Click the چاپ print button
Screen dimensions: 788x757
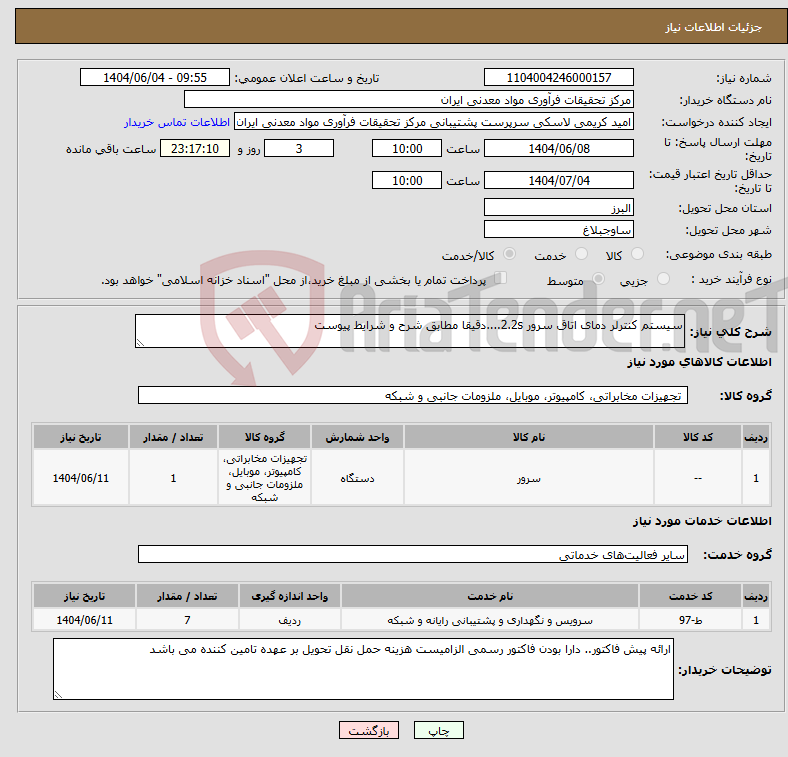438,730
